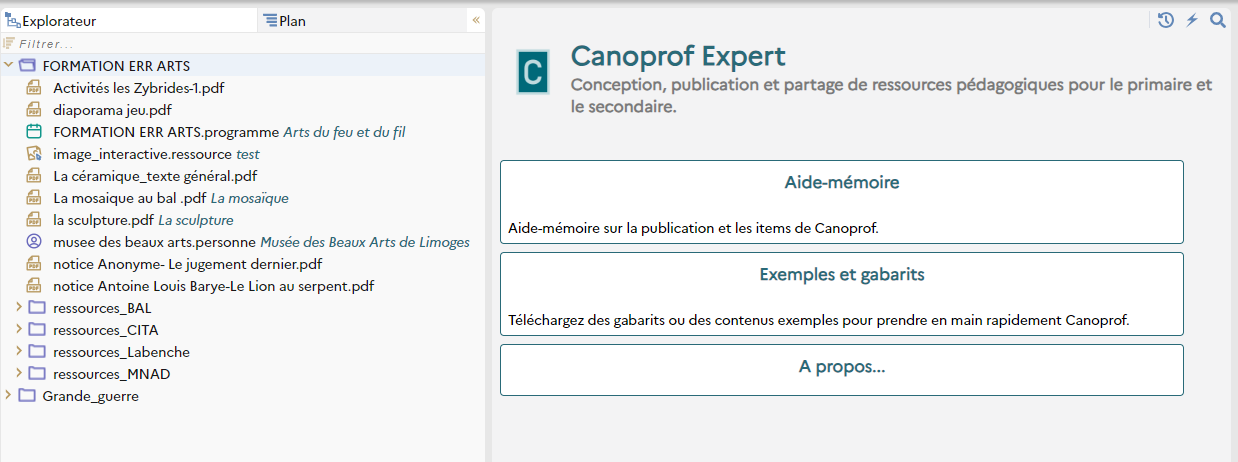This screenshot has width=1238, height=462.
Task: Collapse the left panel with double chevron
Action: 476,20
